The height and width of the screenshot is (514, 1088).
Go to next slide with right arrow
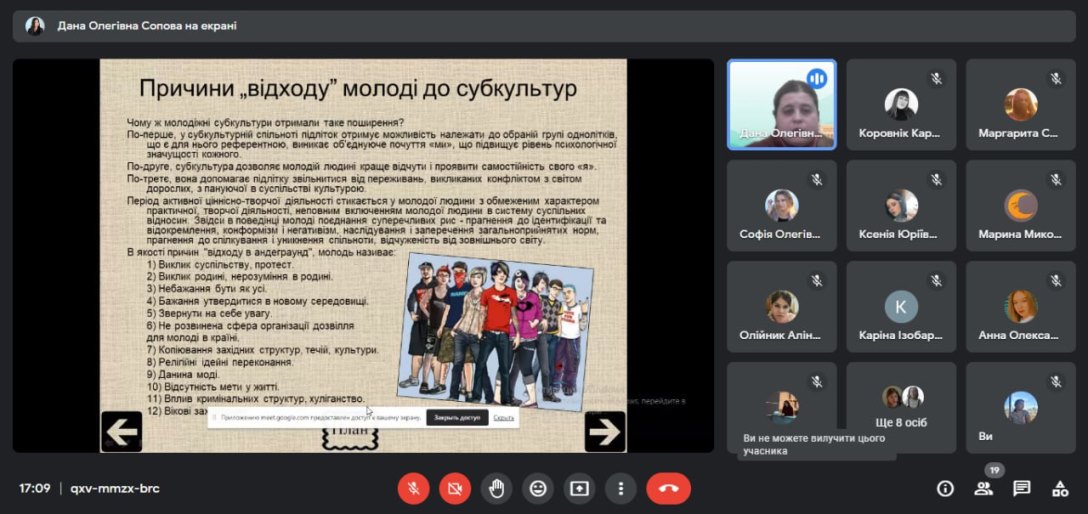click(604, 431)
